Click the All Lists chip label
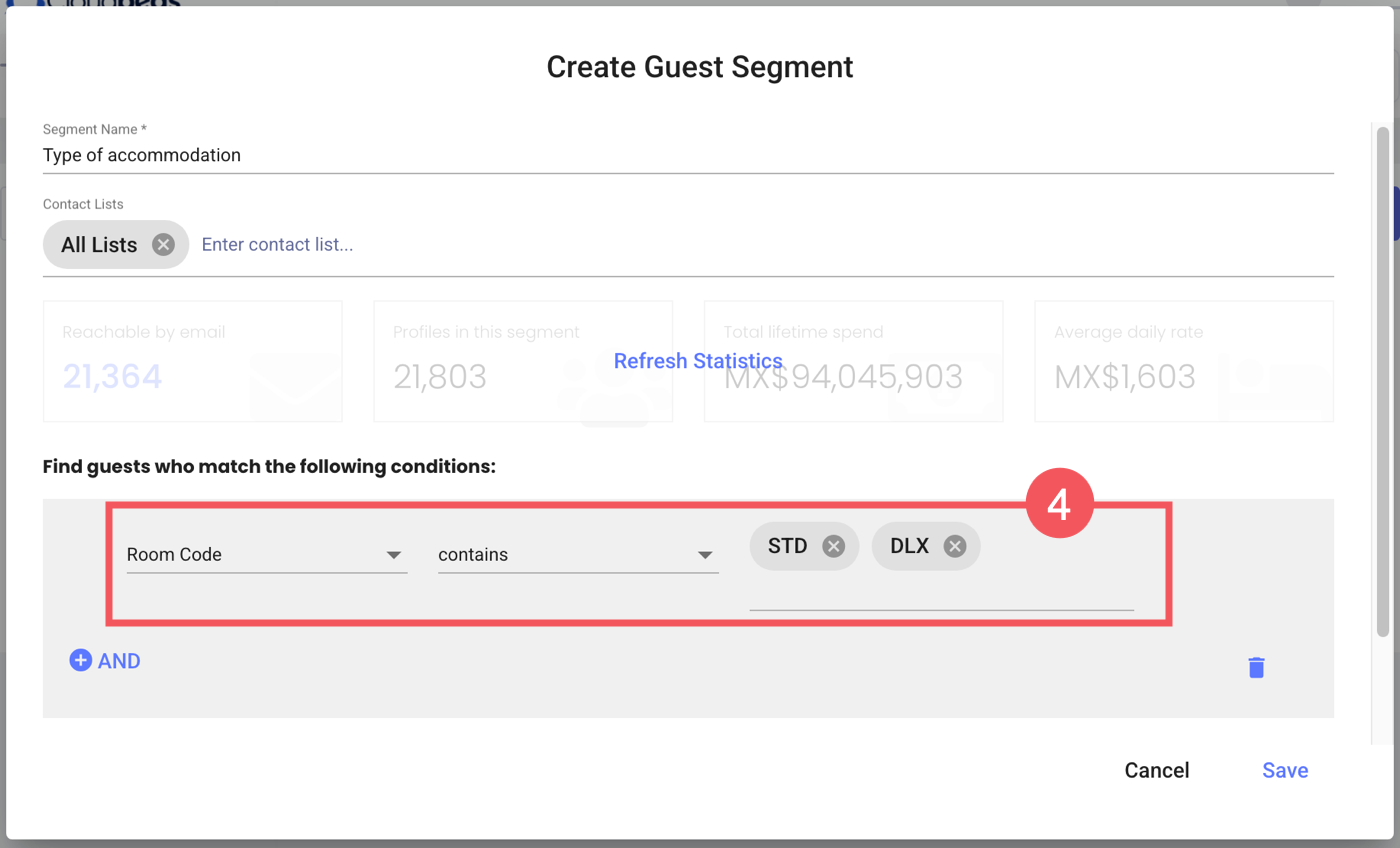Viewport: 1400px width, 848px height. [x=99, y=245]
